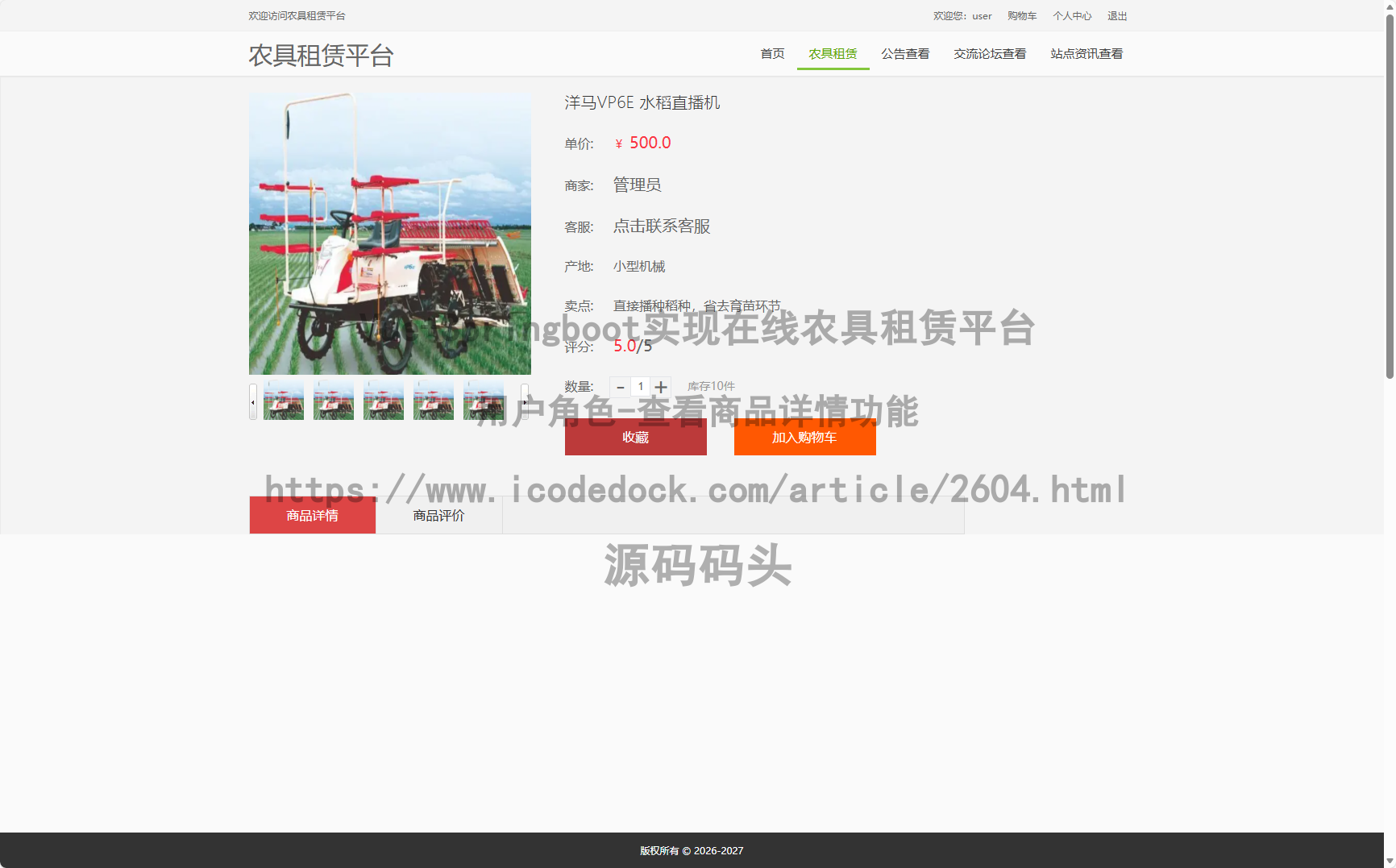Select the second product thumbnail
1396x868 pixels.
click(x=333, y=401)
